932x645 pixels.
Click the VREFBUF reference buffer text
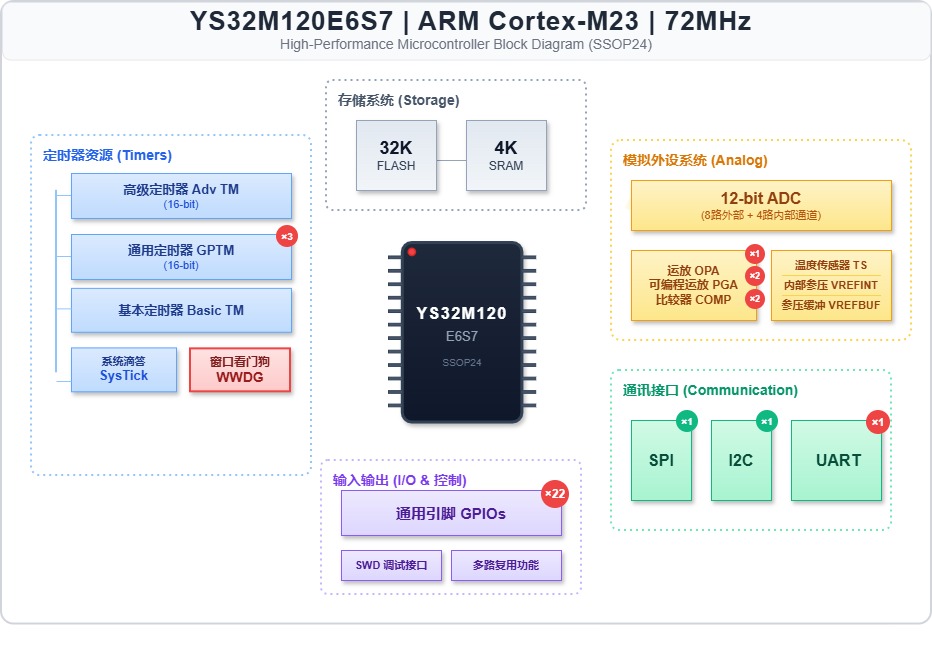(831, 305)
